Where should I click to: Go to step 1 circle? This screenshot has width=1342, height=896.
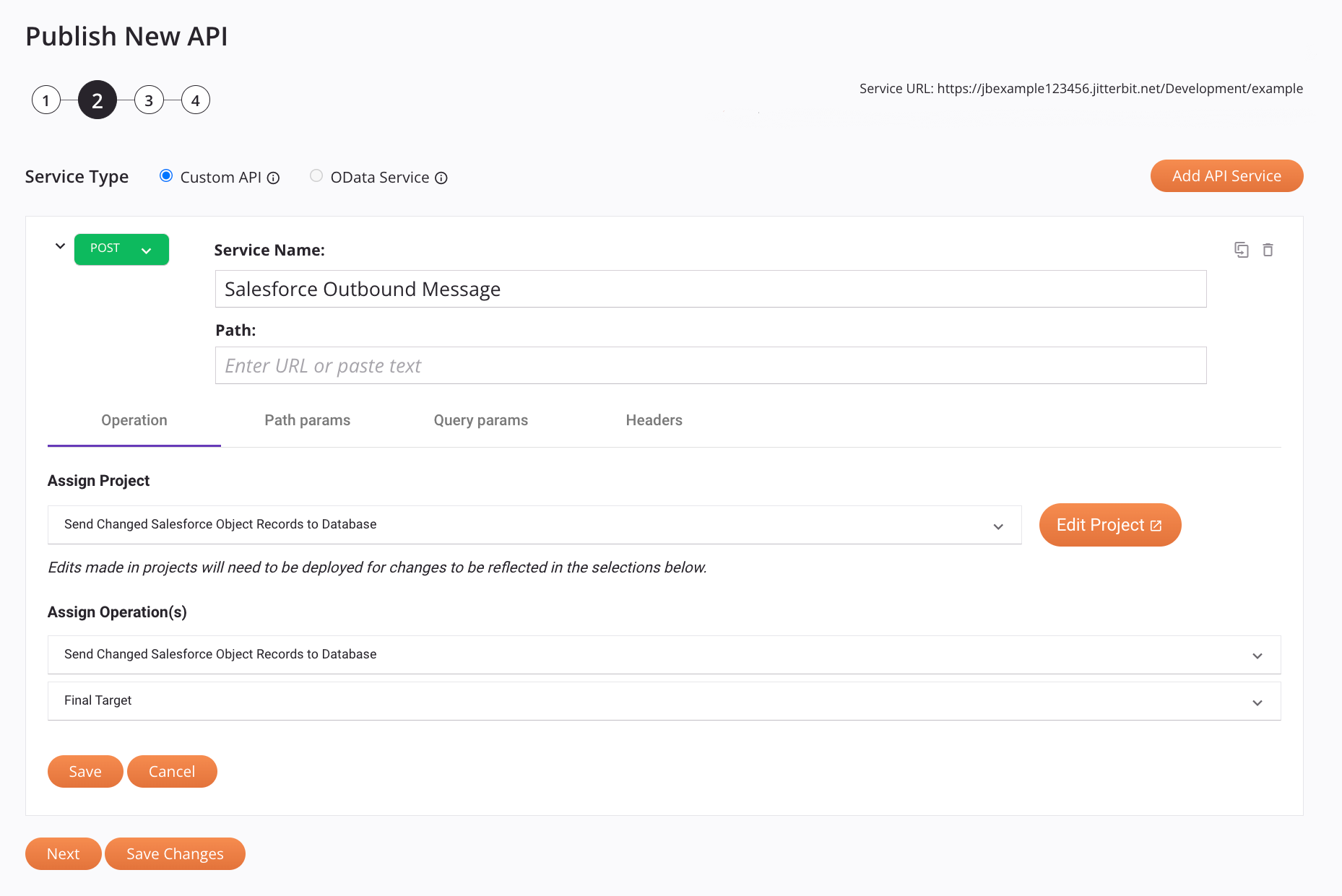46,100
